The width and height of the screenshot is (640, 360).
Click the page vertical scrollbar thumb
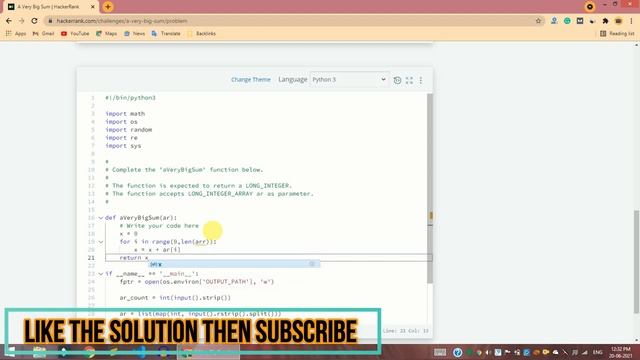(x=637, y=261)
